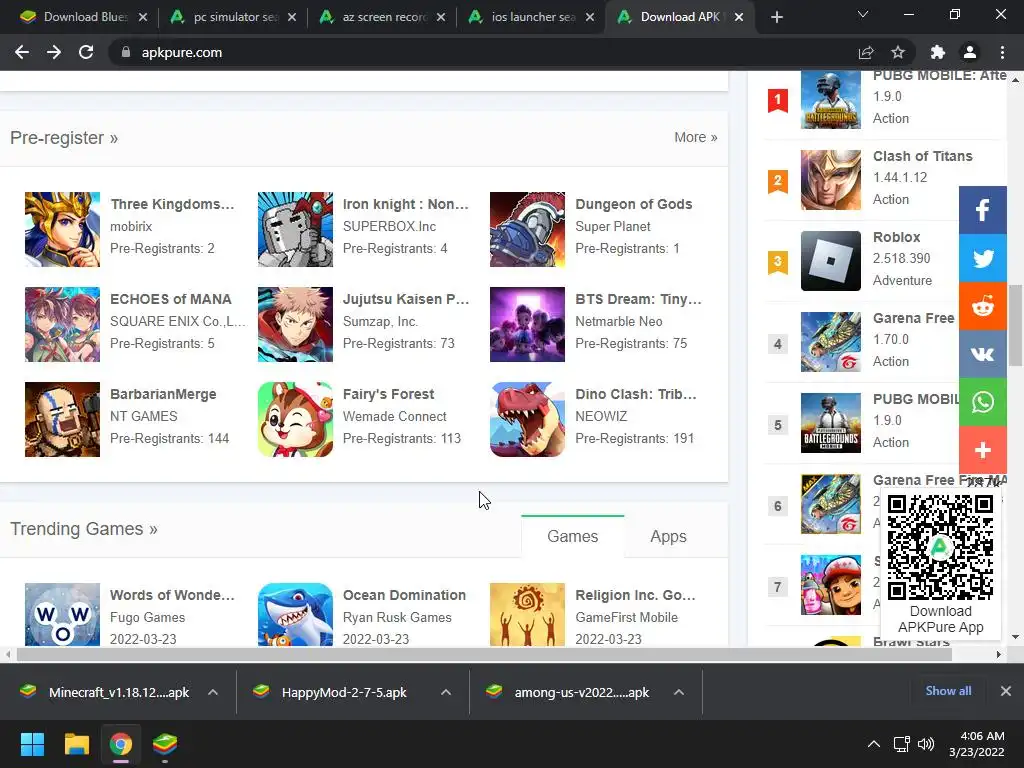
Task: Share page on VK via sidebar icon
Action: pos(982,354)
